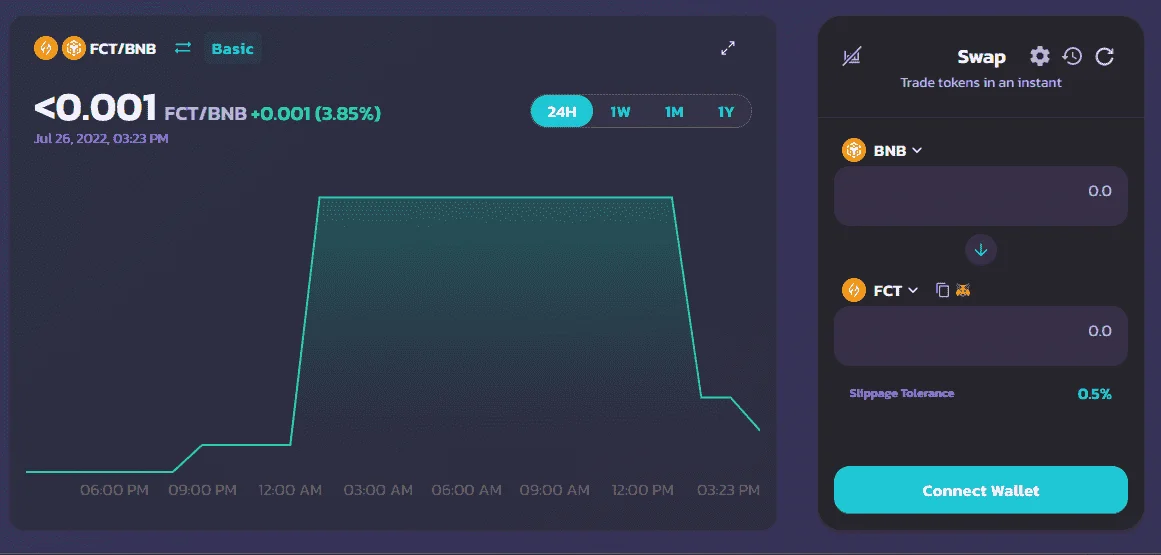This screenshot has height=555, width=1161.
Task: Click the 0.5% slippage value
Action: [1094, 394]
